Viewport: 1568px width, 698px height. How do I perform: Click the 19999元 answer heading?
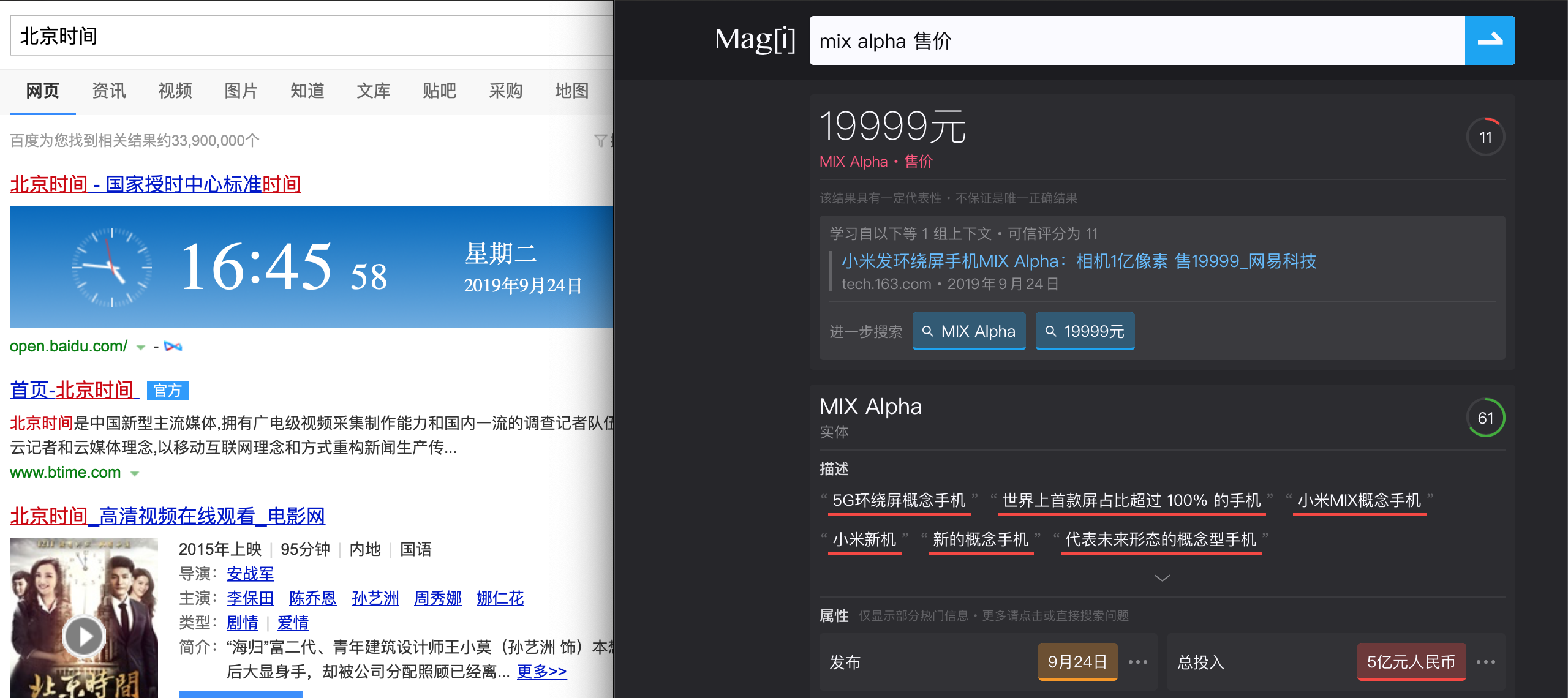(892, 127)
